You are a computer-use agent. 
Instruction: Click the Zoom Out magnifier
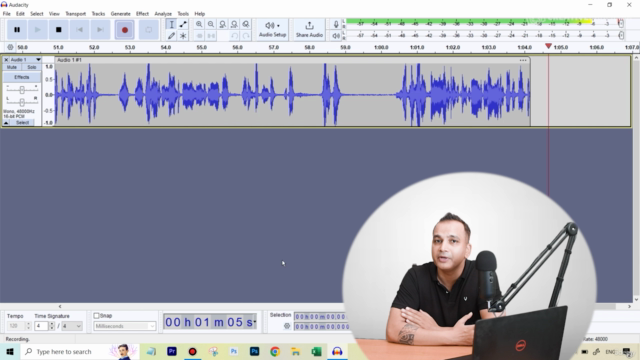pos(211,24)
